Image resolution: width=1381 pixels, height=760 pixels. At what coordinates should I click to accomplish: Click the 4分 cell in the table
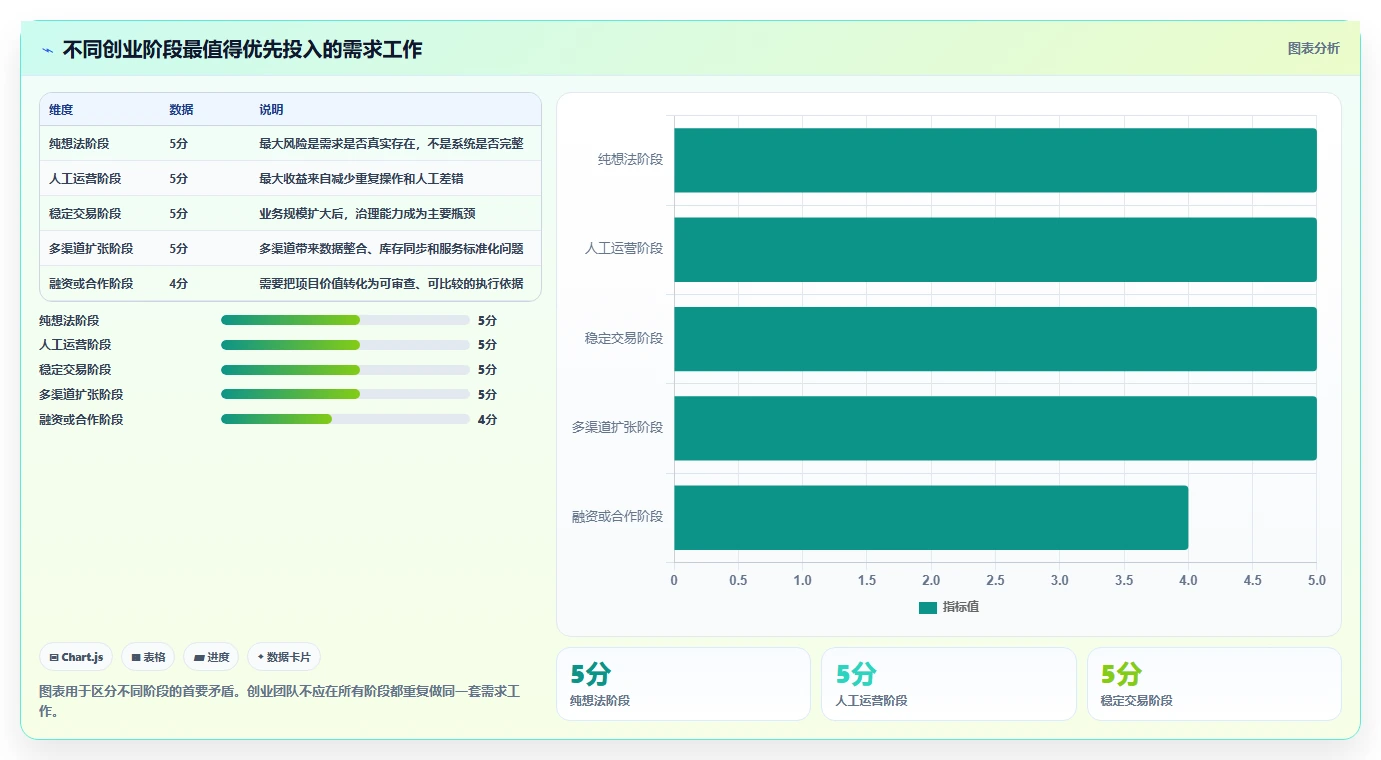point(179,284)
